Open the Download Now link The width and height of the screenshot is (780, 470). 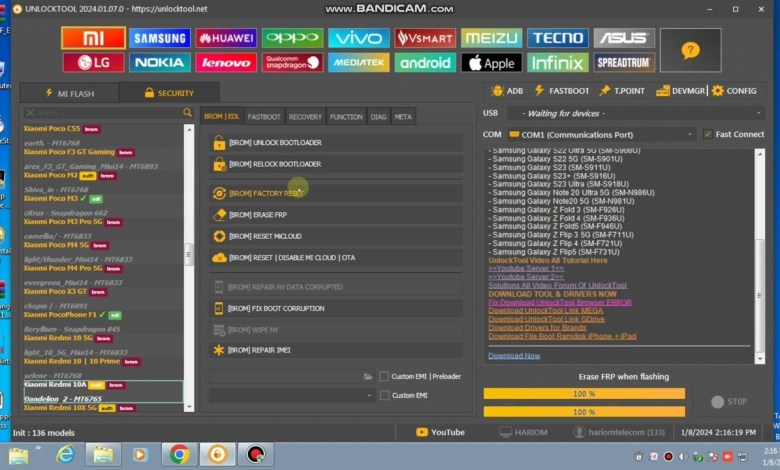[514, 355]
